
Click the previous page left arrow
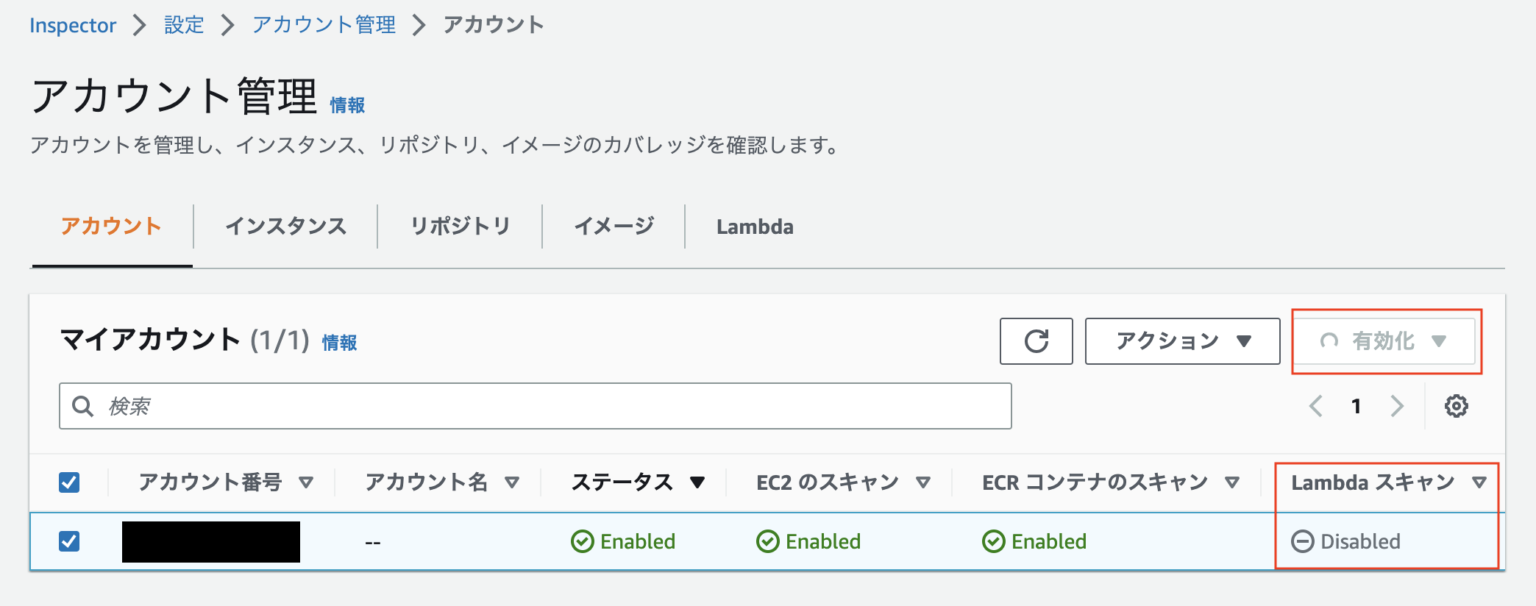(x=1316, y=406)
